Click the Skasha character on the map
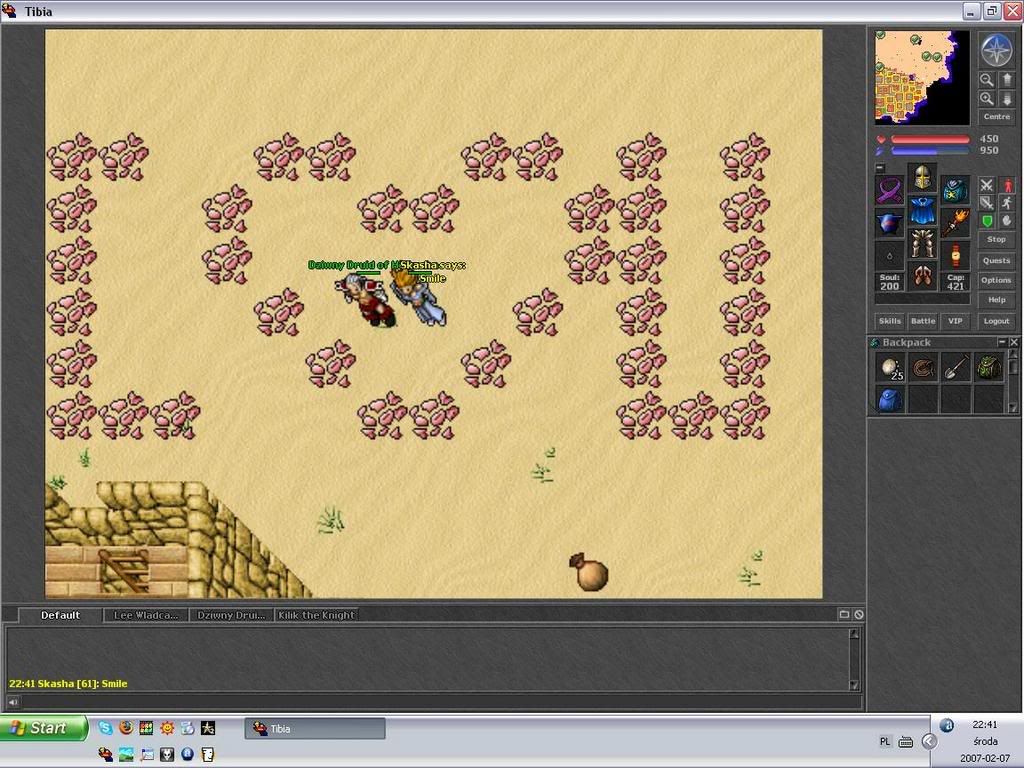The height and width of the screenshot is (768, 1024). click(x=419, y=298)
